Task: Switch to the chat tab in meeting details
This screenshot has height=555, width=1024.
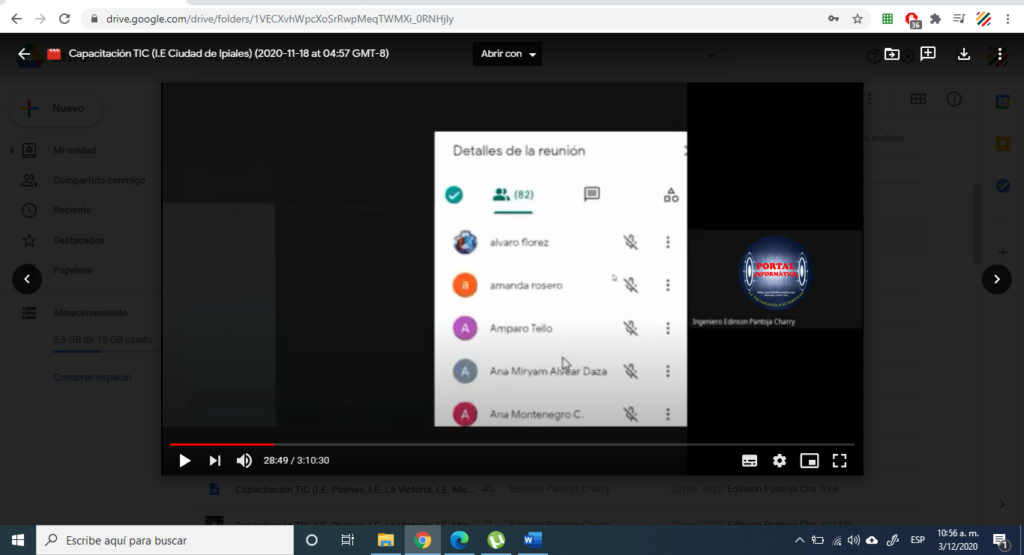Action: click(592, 195)
